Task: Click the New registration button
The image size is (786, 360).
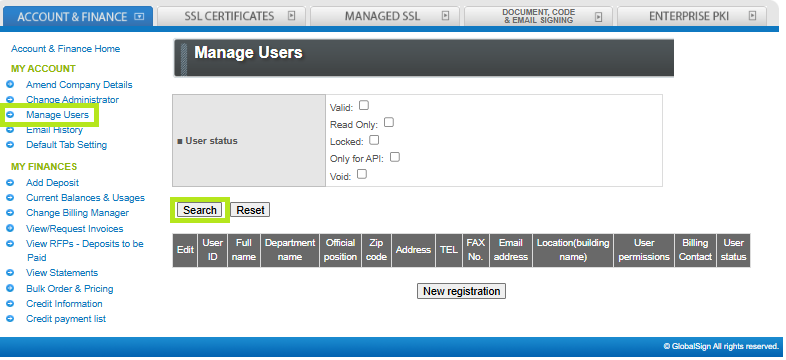Action: point(461,291)
